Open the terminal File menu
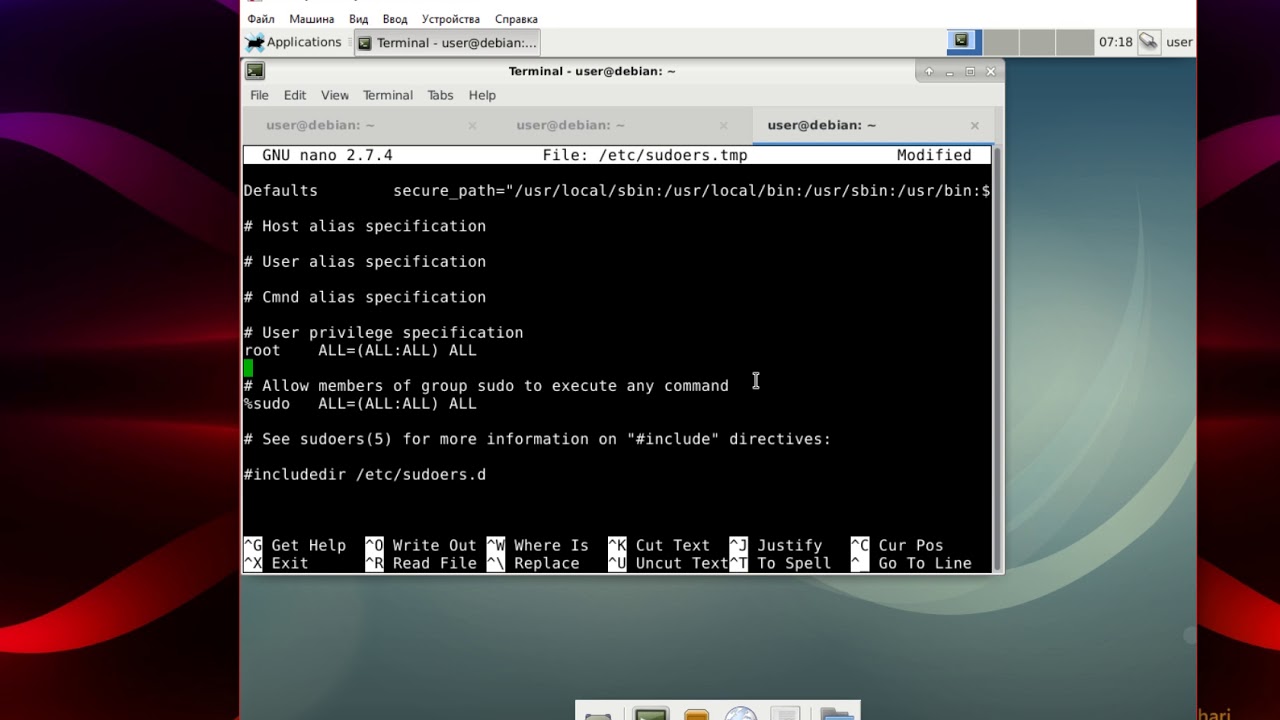This screenshot has width=1280, height=720. [x=259, y=95]
